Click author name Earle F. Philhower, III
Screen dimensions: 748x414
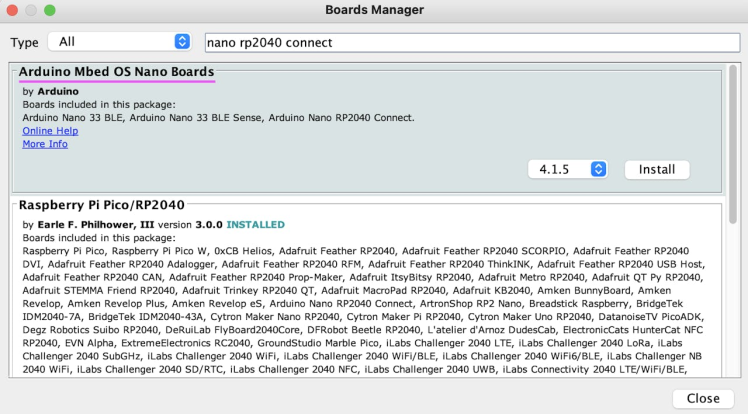click(96, 225)
